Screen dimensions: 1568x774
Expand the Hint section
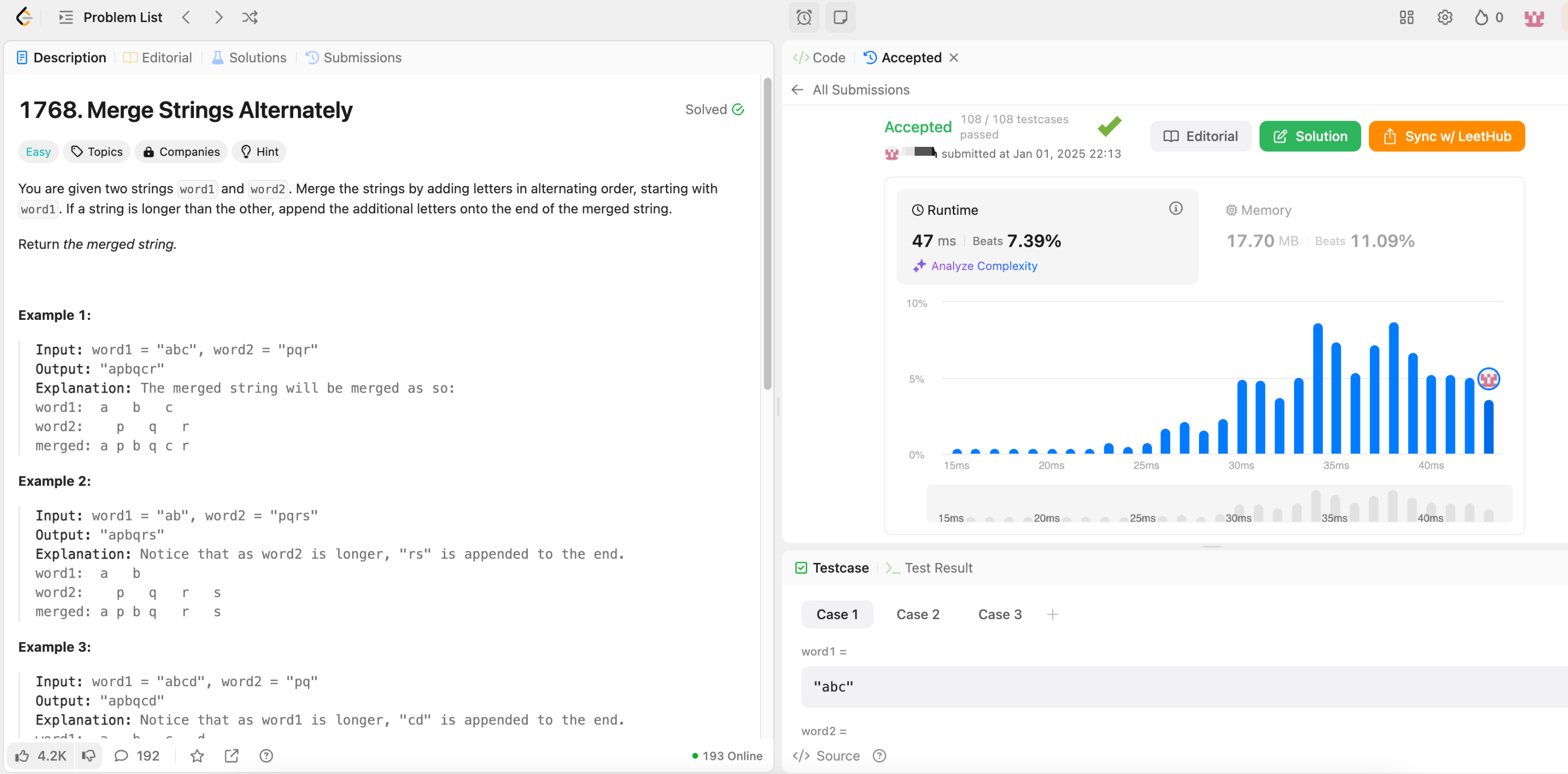(x=259, y=152)
